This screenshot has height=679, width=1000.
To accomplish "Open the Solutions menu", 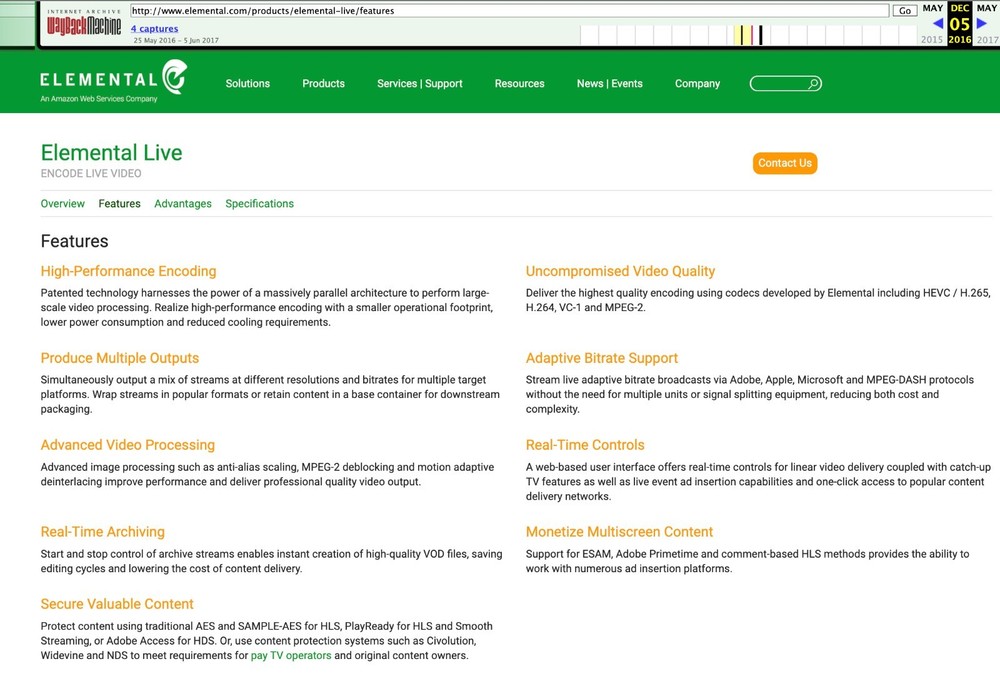I will (x=247, y=84).
